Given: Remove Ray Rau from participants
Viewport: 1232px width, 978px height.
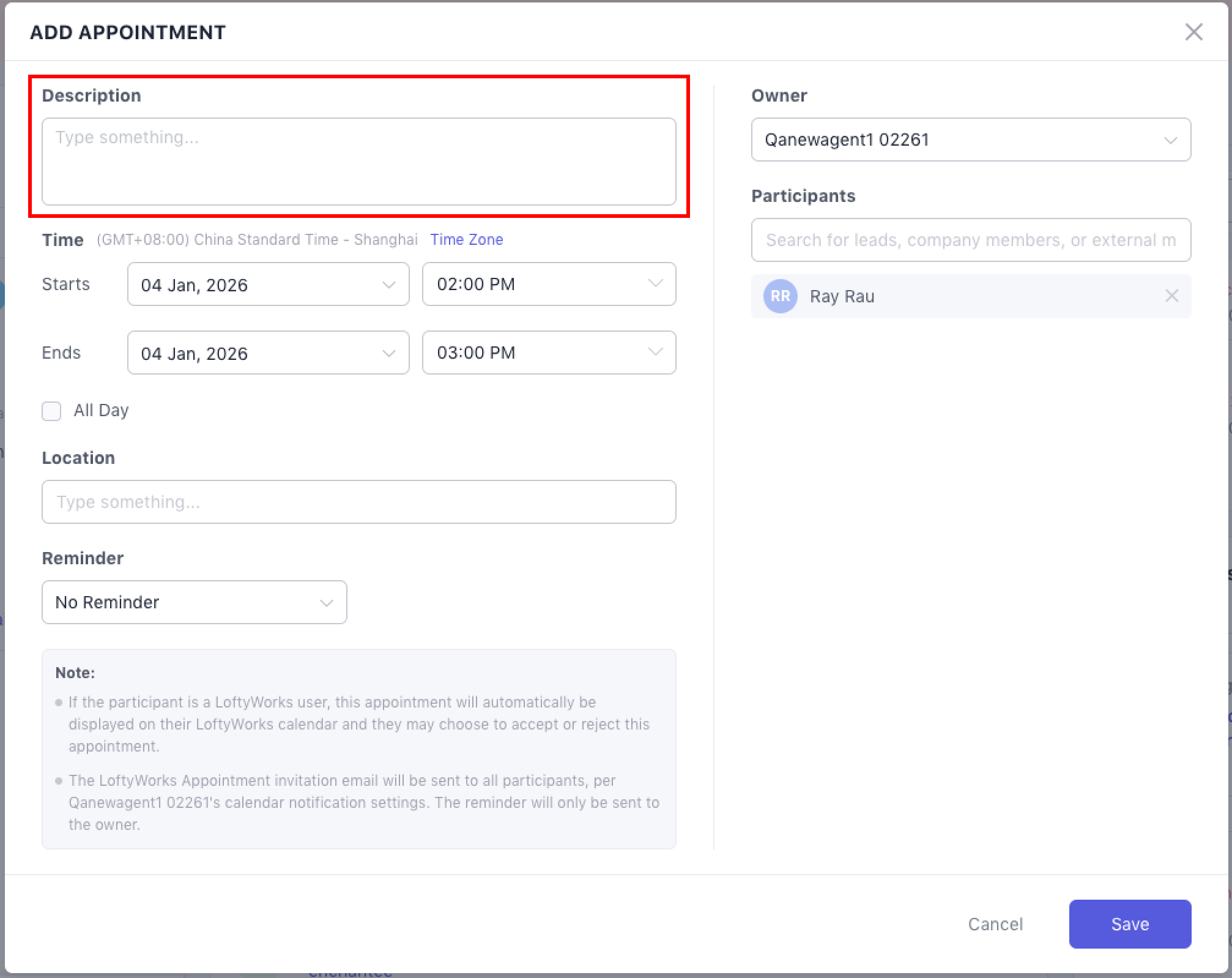Looking at the screenshot, I should coord(1171,296).
